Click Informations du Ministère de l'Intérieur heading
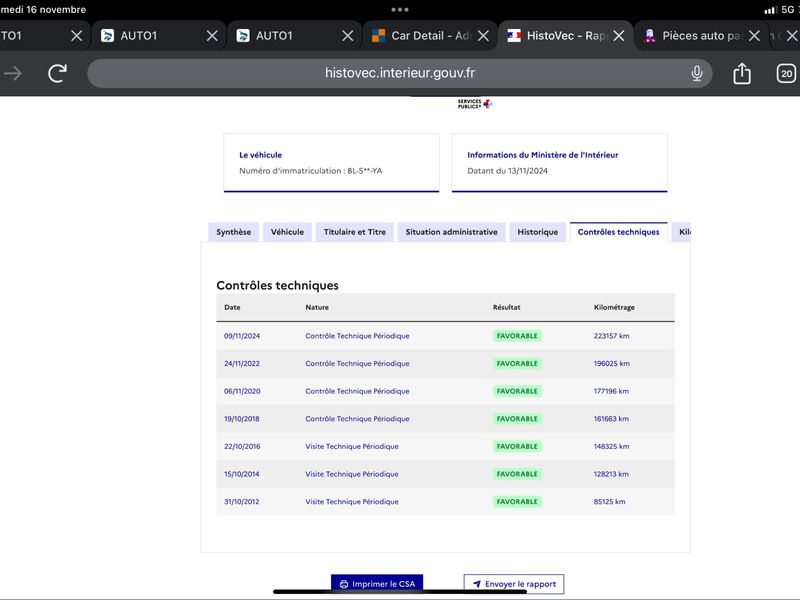The height and width of the screenshot is (600, 800). [542, 155]
